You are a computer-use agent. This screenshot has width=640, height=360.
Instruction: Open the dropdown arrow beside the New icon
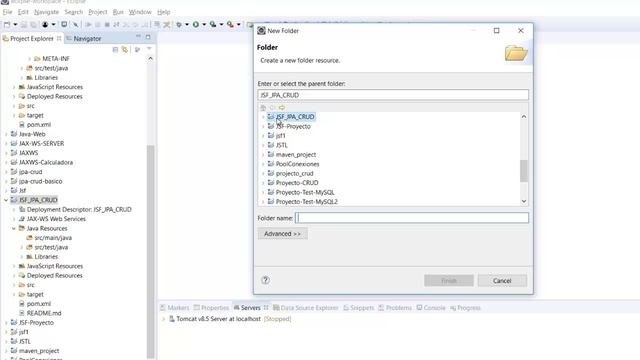click(15, 24)
